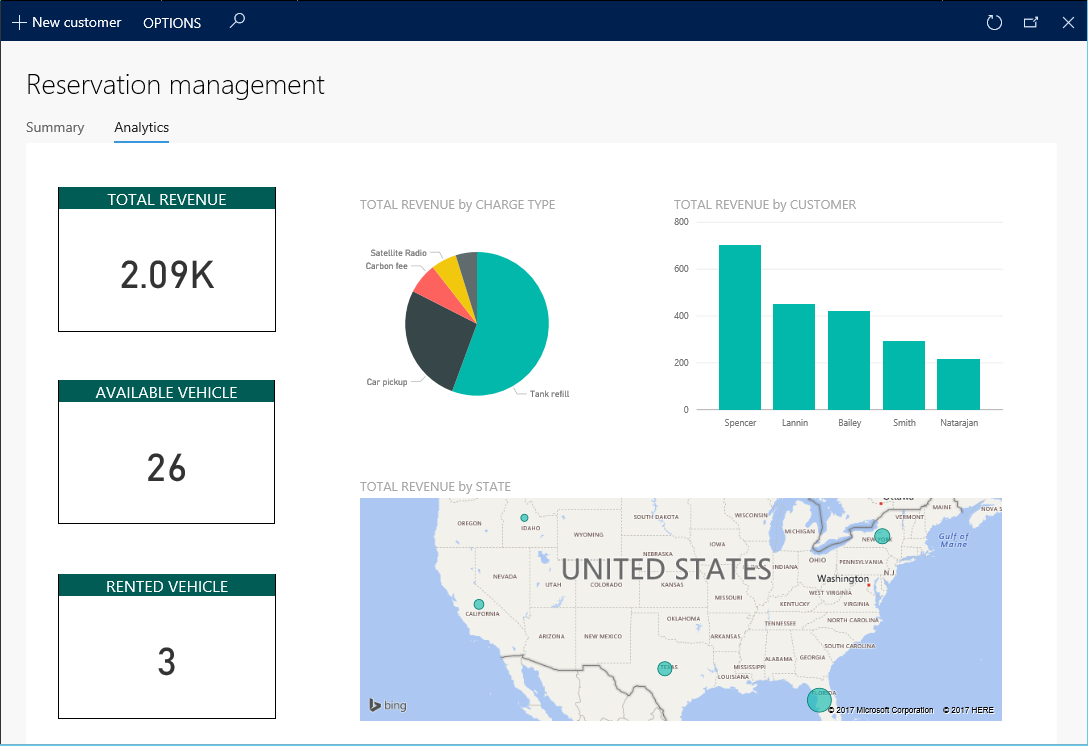Screen dimensions: 1088x746
Task: Click the New customer button
Action: [67, 22]
